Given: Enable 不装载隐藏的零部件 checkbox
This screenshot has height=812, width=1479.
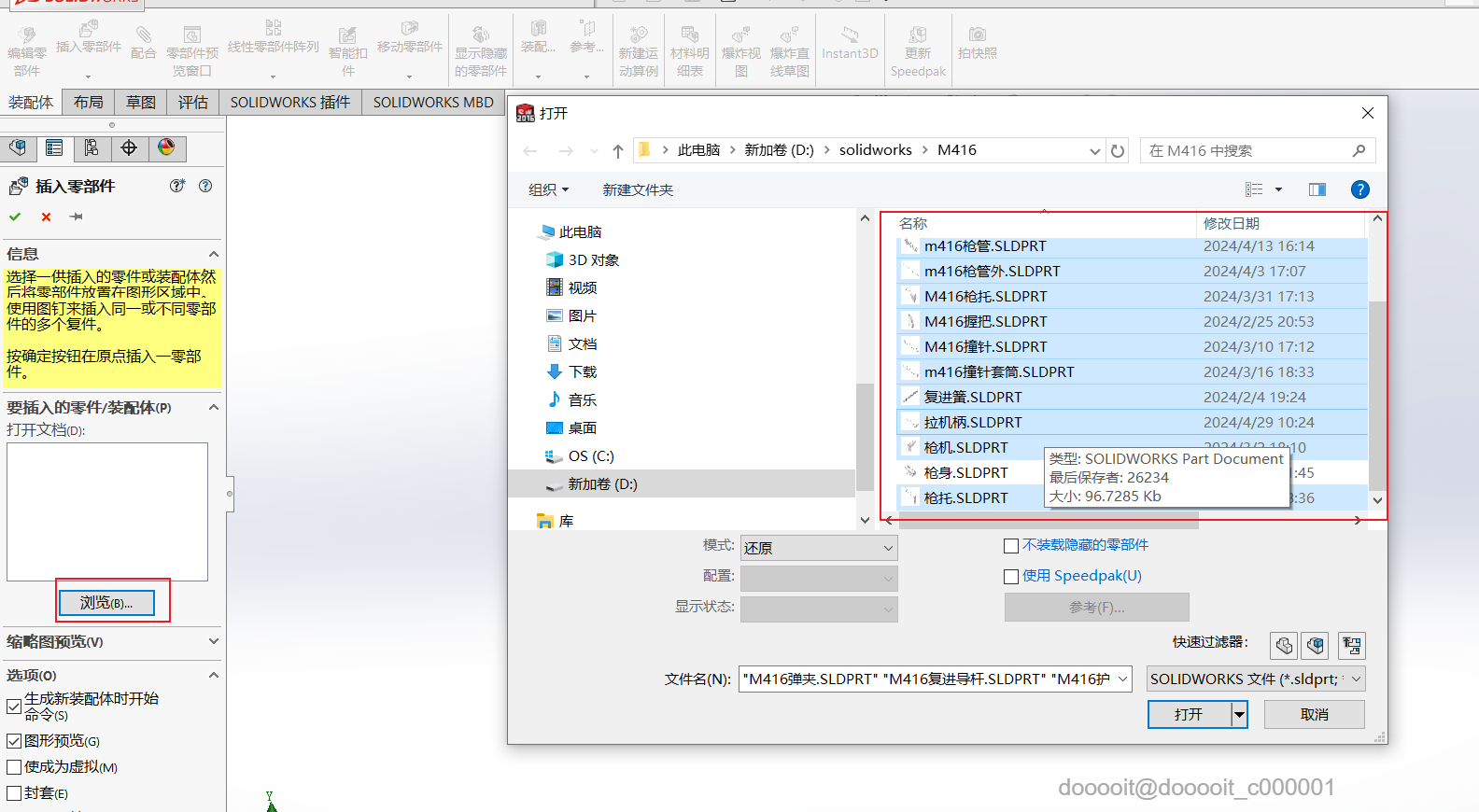Looking at the screenshot, I should pos(1010,546).
